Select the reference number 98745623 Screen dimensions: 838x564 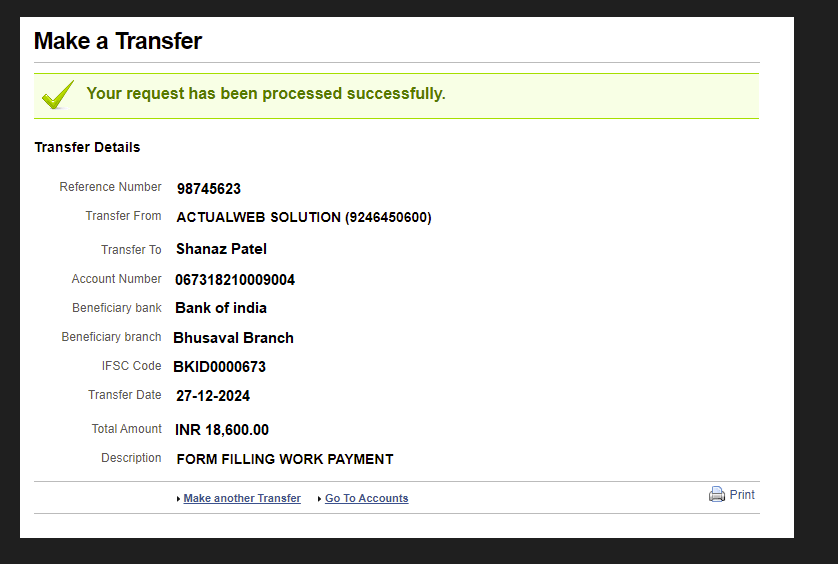tap(209, 189)
